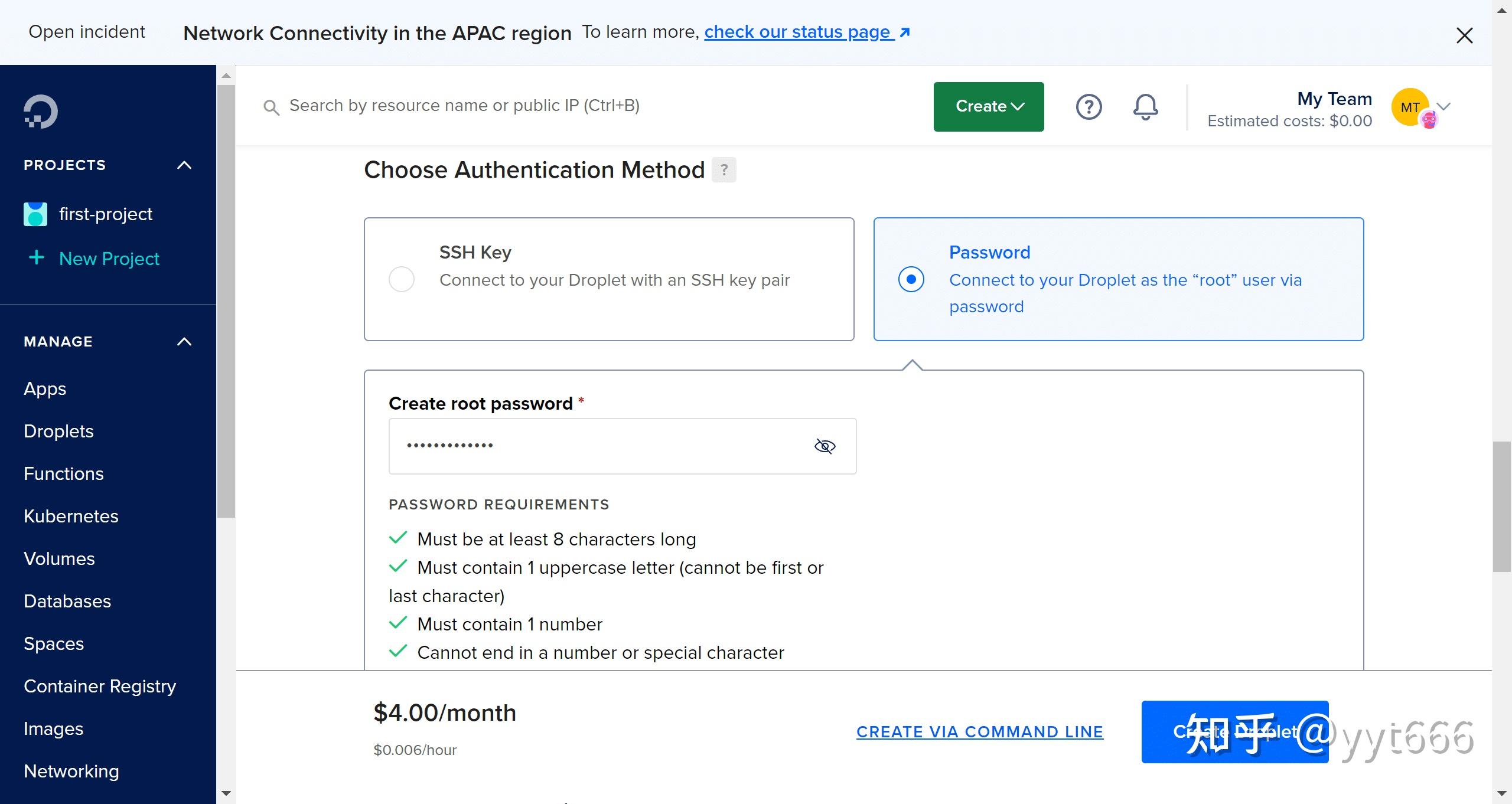
Task: Open the Create dropdown button
Action: coord(988,107)
